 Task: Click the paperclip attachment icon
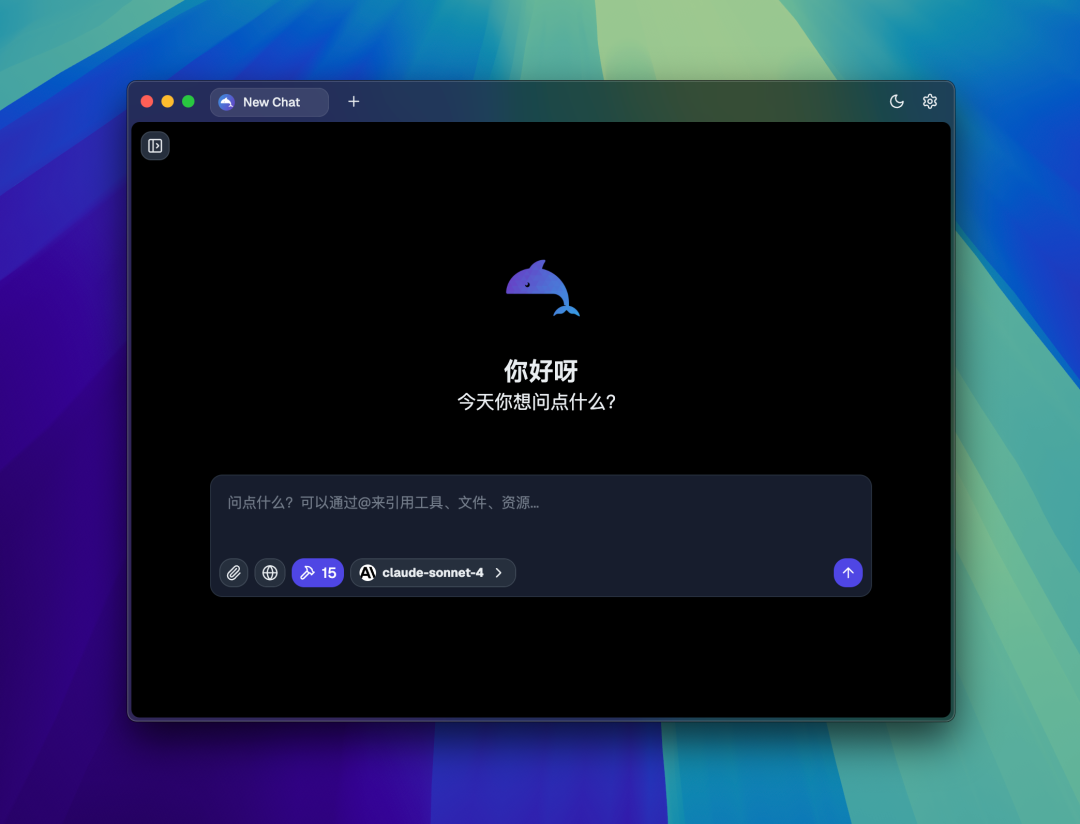tap(233, 572)
